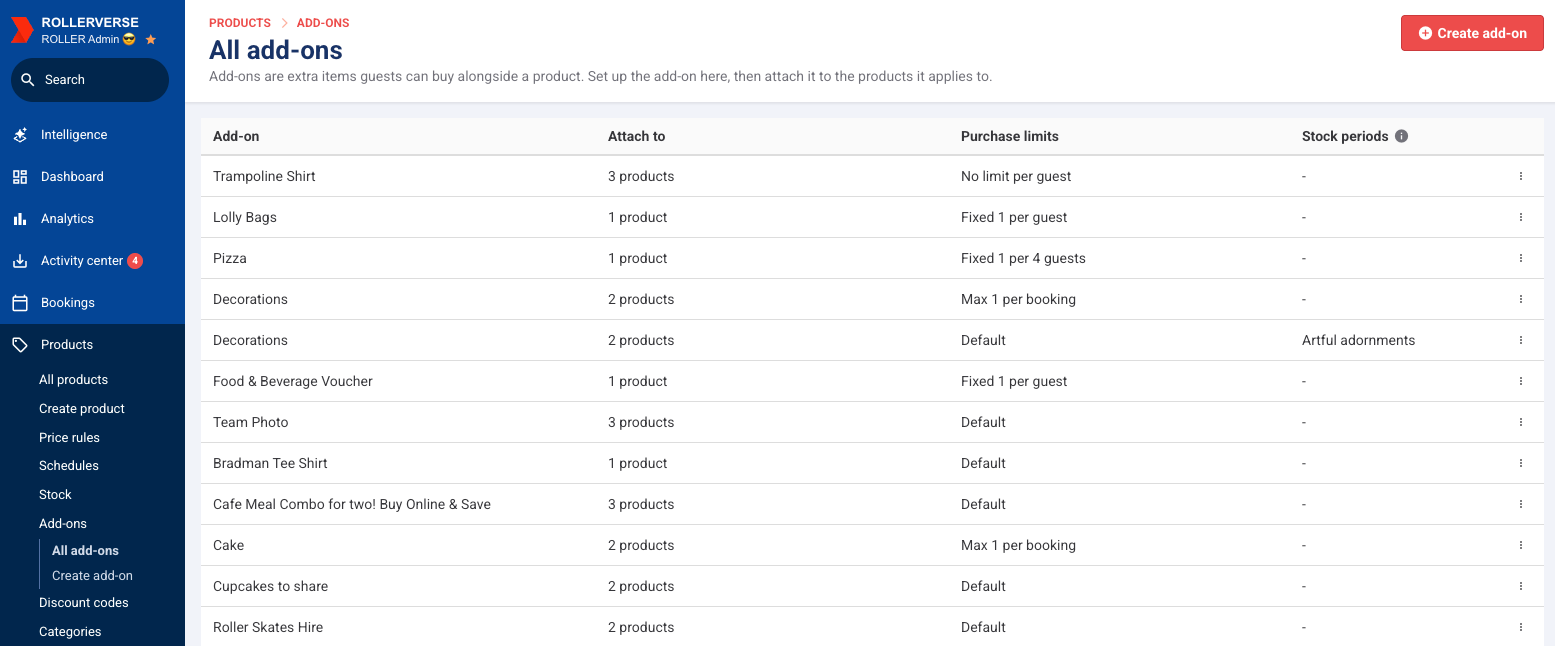
Task: Click the Pizza add-on name
Action: point(230,258)
